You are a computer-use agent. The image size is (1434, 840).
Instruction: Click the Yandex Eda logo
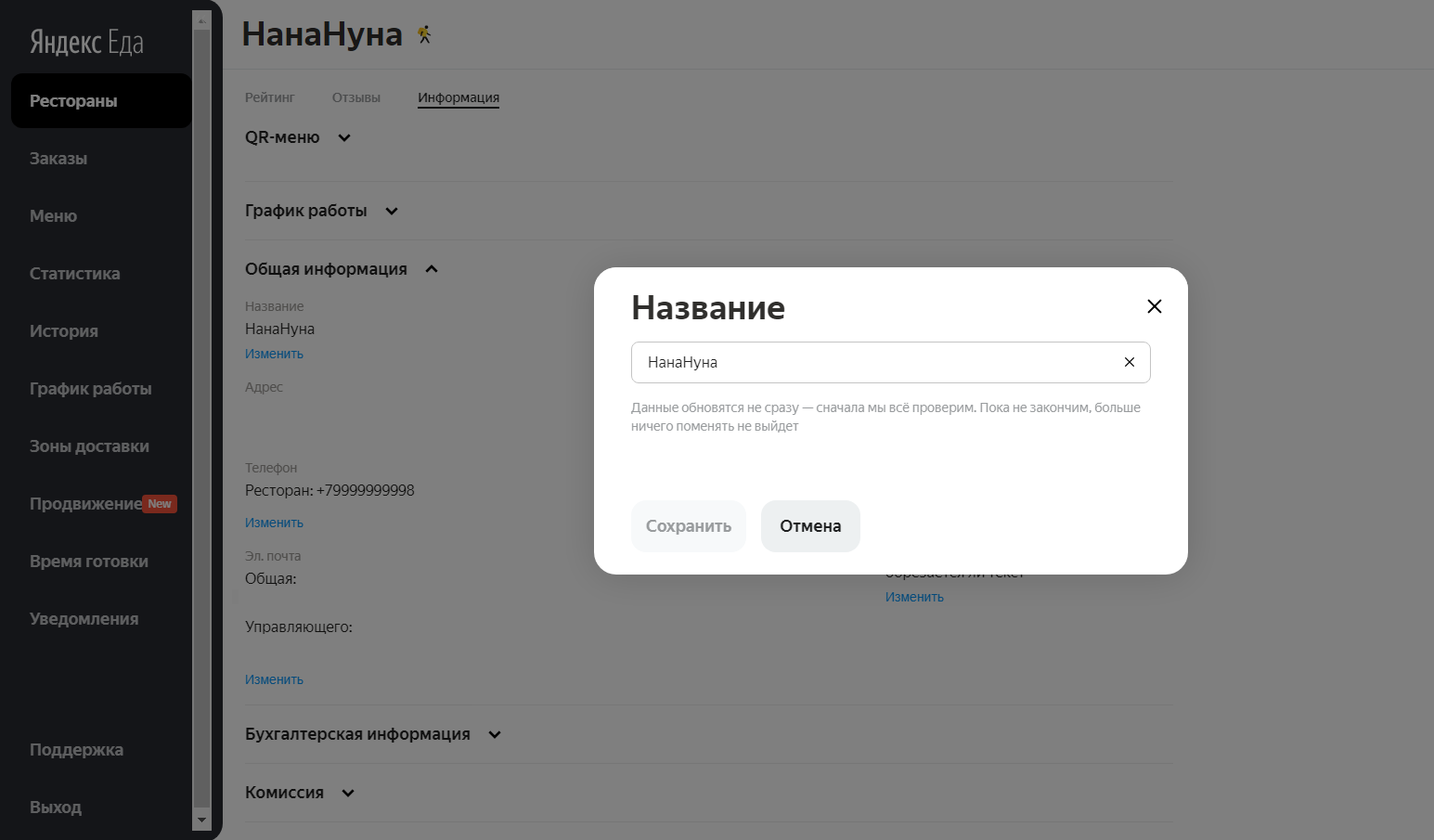coord(86,42)
